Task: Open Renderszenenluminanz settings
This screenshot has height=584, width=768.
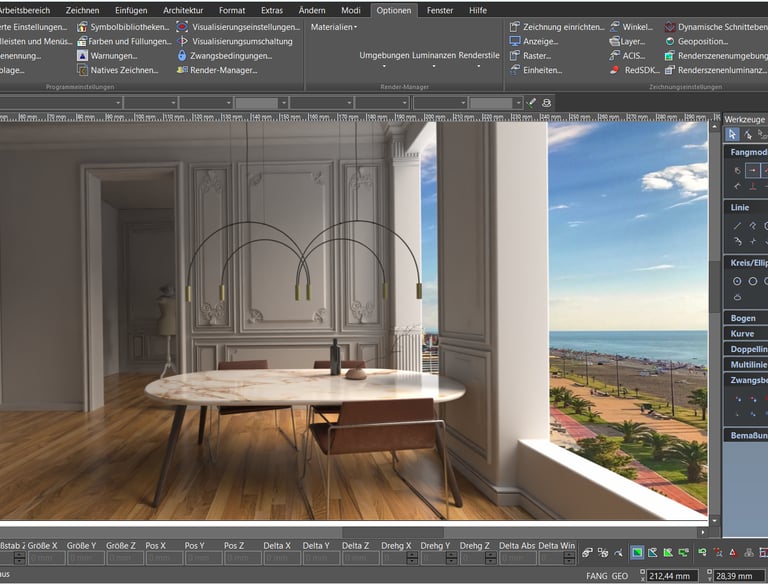Action: tap(716, 70)
